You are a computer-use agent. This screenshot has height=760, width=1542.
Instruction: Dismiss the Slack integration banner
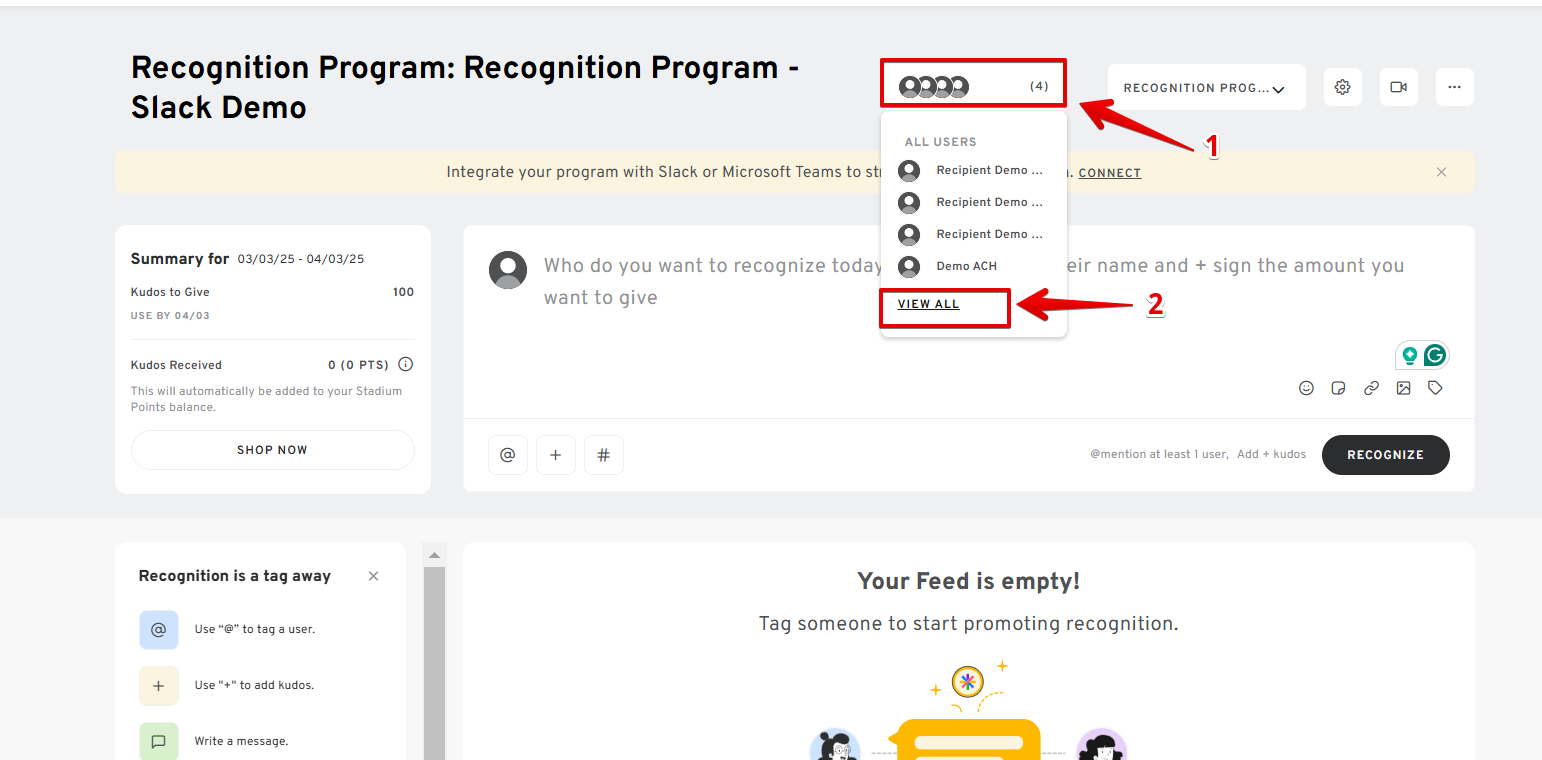(1441, 172)
